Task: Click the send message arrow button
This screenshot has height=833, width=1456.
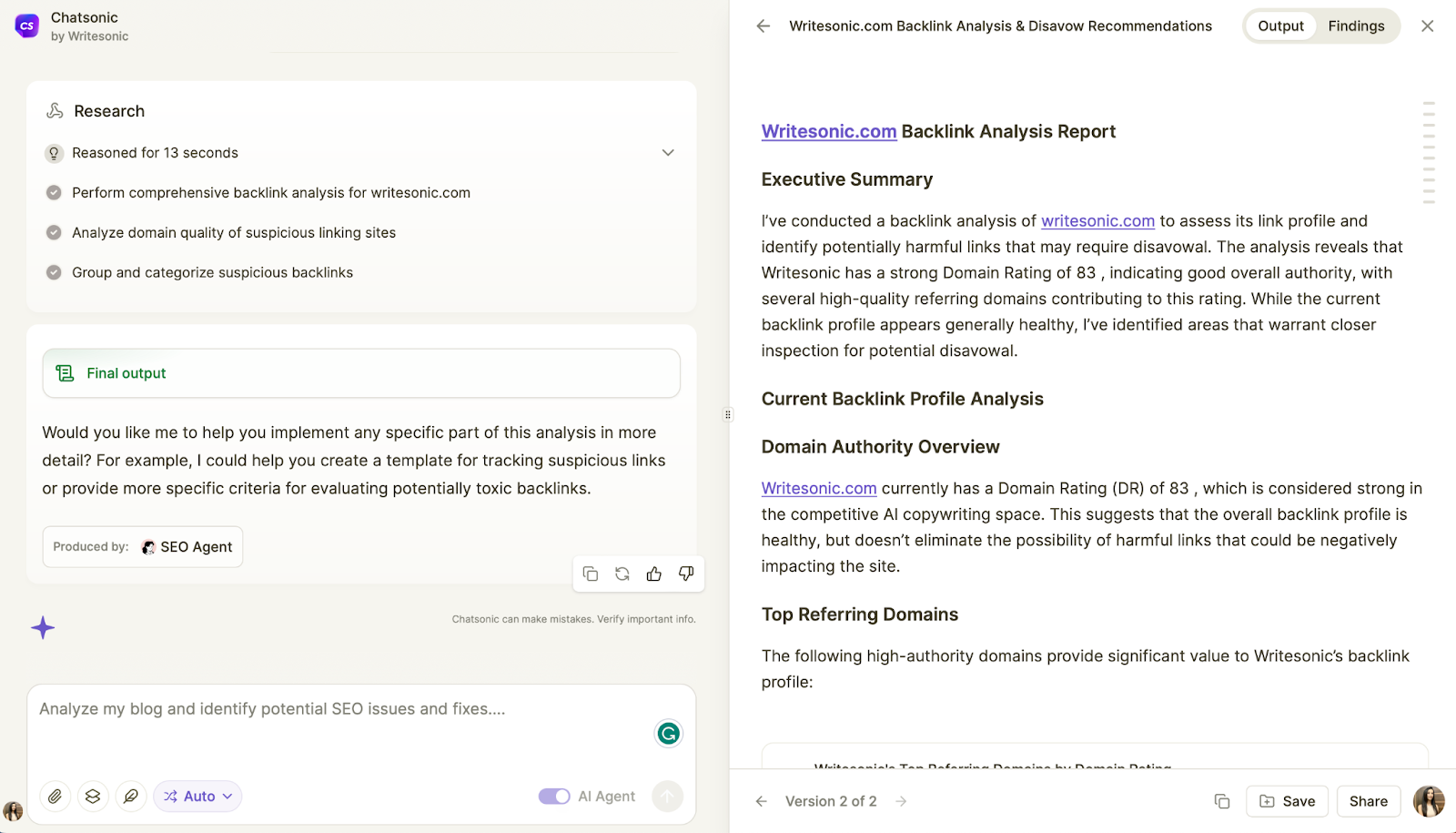Action: click(x=668, y=797)
